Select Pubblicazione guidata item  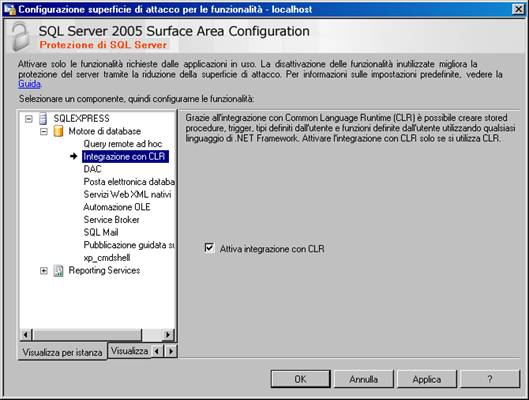[x=129, y=245]
